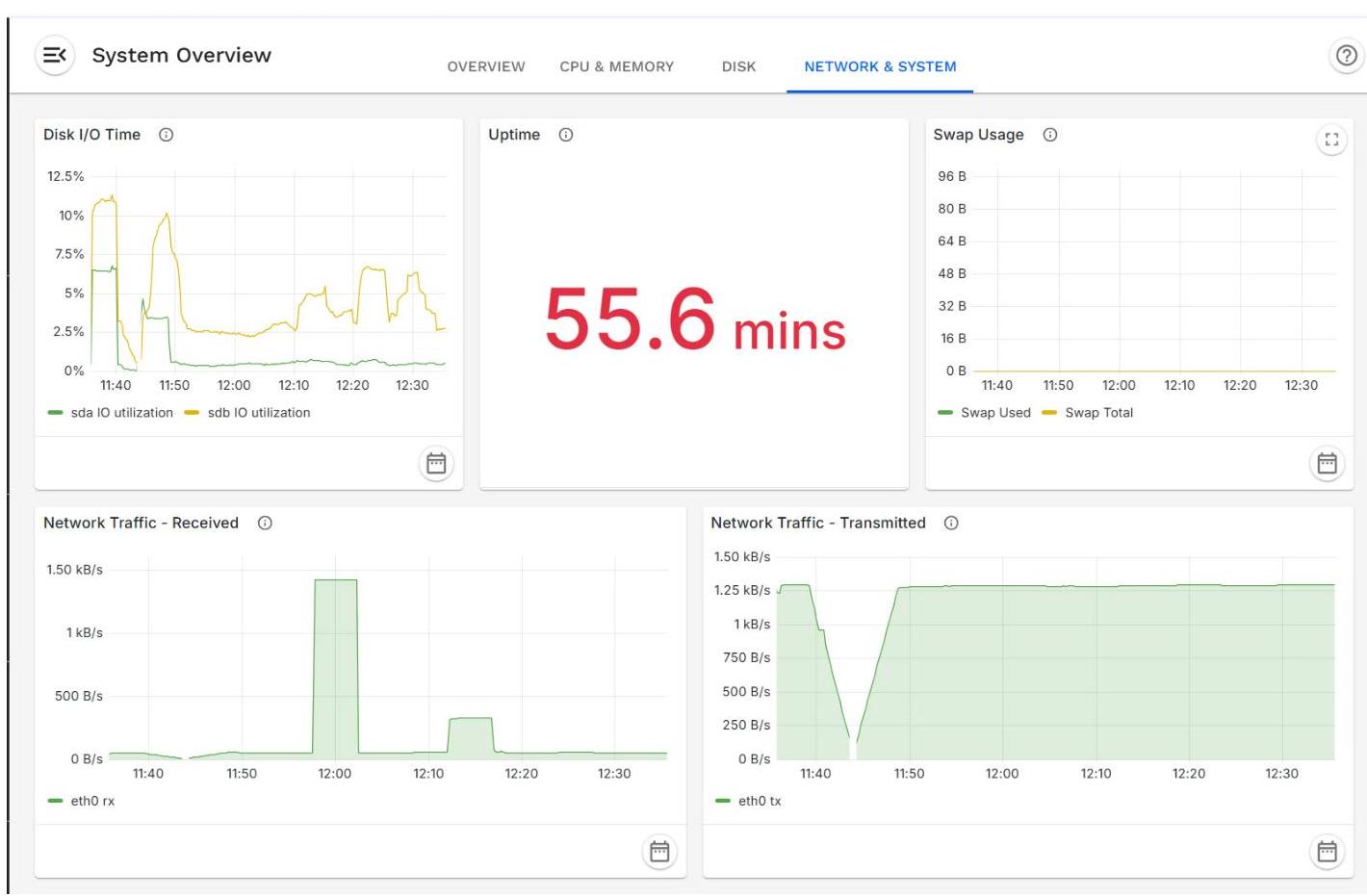Expand Swap Usage panel to fullscreen
The image size is (1367, 896).
(x=1331, y=140)
